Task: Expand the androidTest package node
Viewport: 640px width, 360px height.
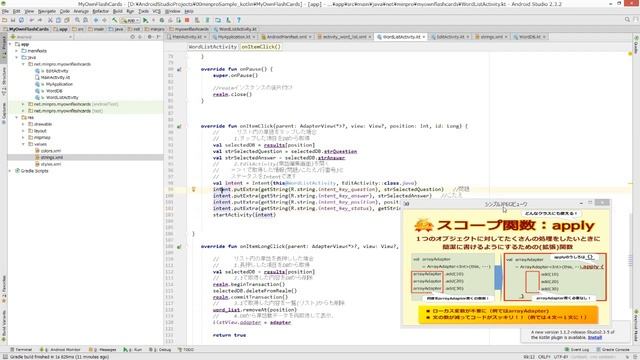Action: [23, 104]
